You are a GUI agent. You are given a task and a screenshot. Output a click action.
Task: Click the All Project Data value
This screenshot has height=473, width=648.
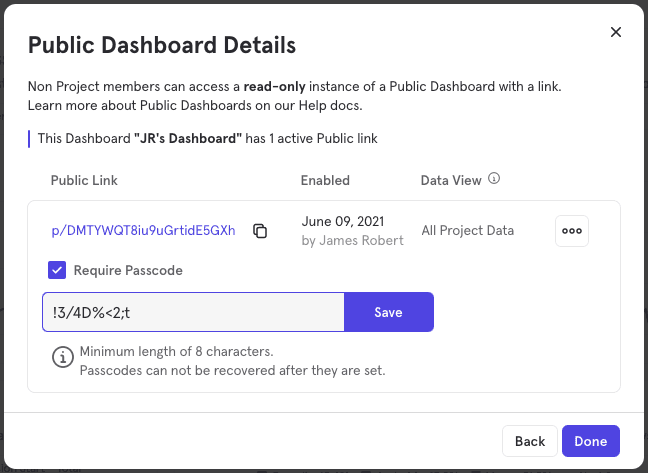467,231
